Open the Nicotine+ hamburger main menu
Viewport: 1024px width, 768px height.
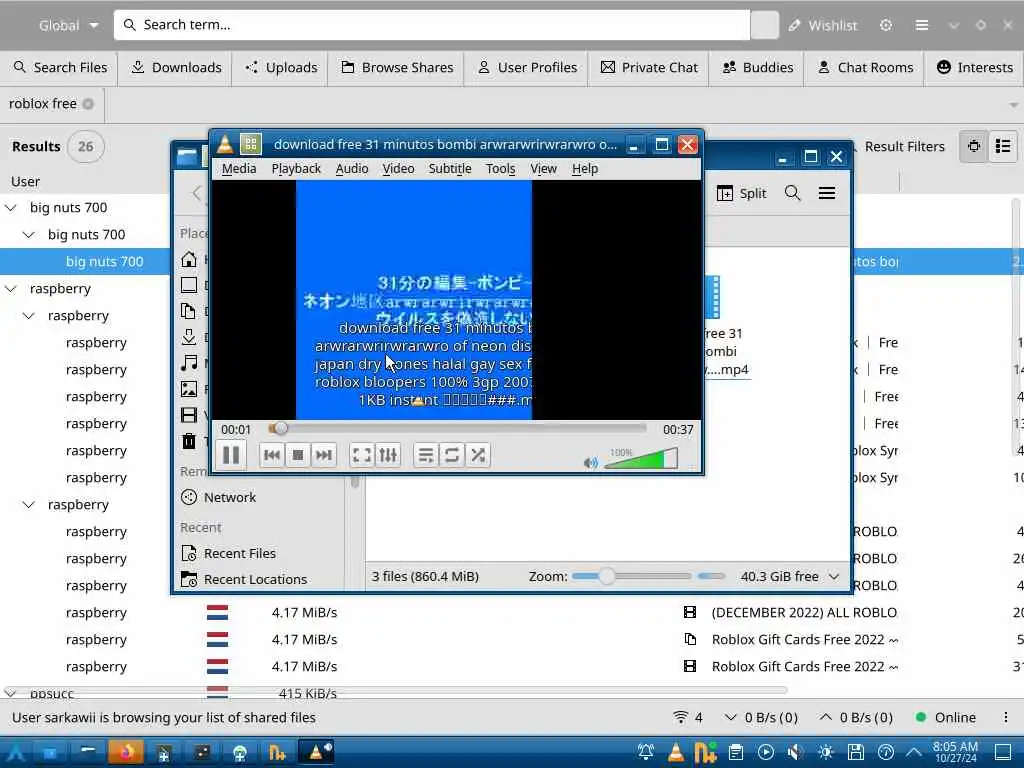coord(921,25)
